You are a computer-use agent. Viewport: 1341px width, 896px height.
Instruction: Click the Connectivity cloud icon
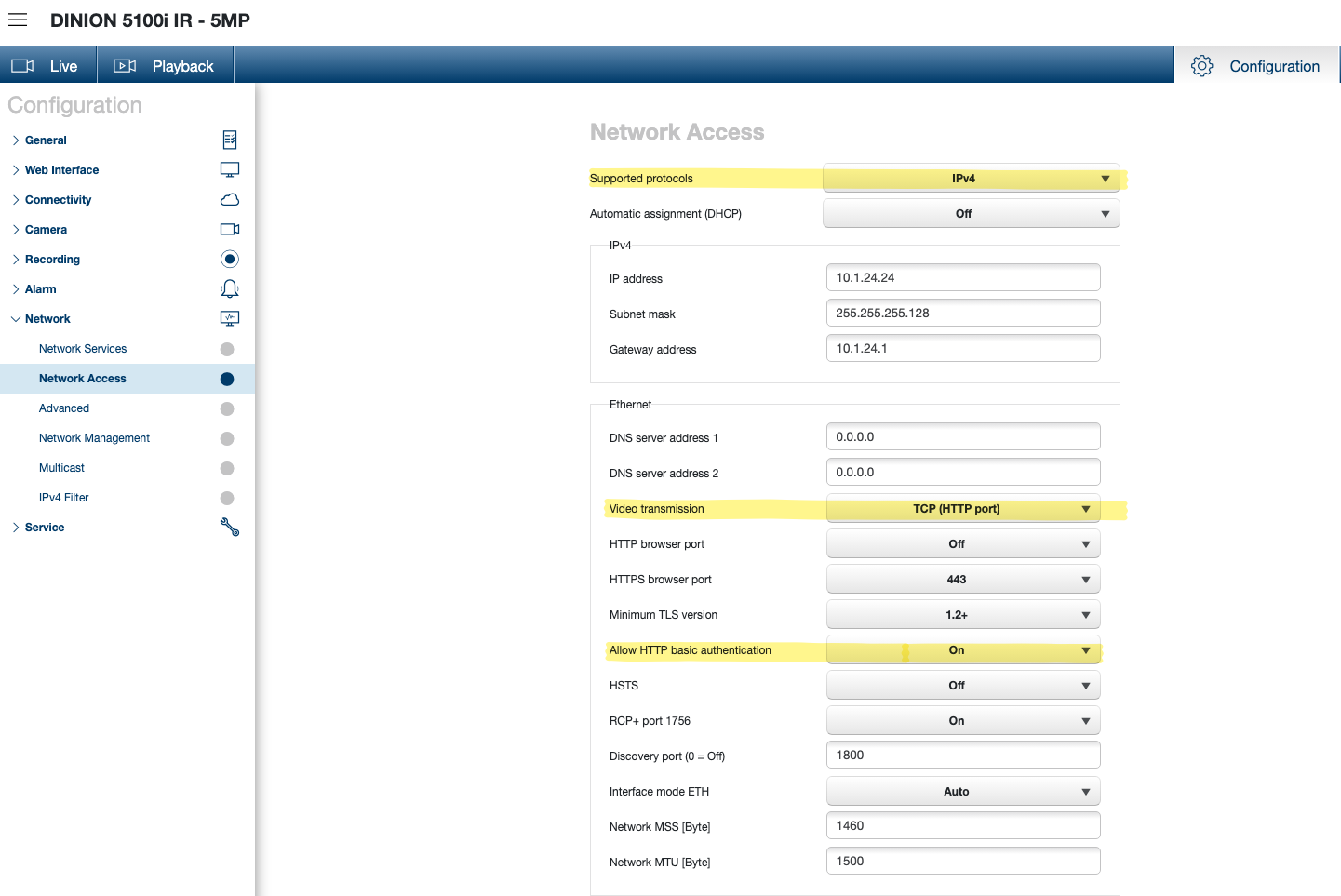coord(230,200)
